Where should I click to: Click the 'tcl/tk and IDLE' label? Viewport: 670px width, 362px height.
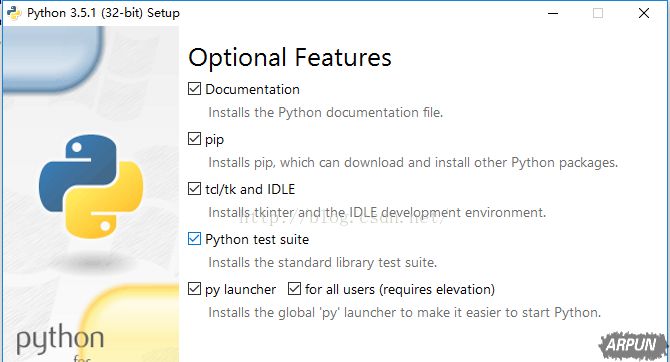250,189
